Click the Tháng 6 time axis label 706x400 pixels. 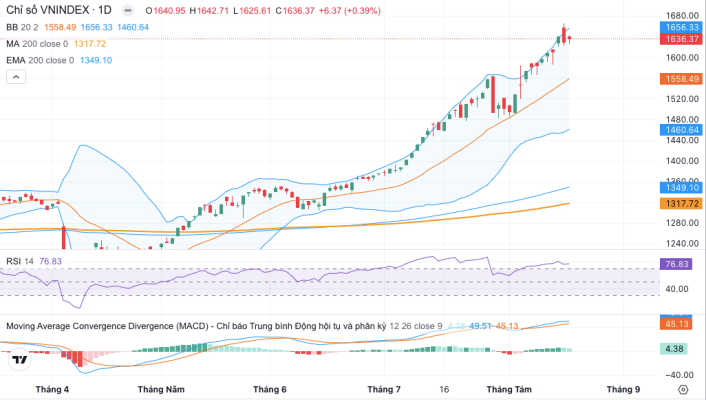coord(270,390)
